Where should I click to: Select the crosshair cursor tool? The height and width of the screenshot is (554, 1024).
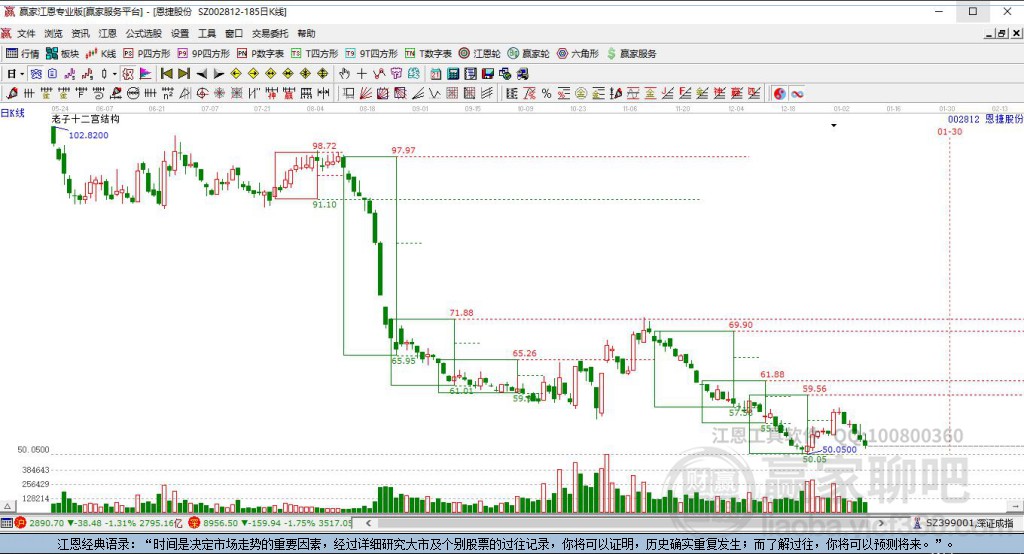361,74
